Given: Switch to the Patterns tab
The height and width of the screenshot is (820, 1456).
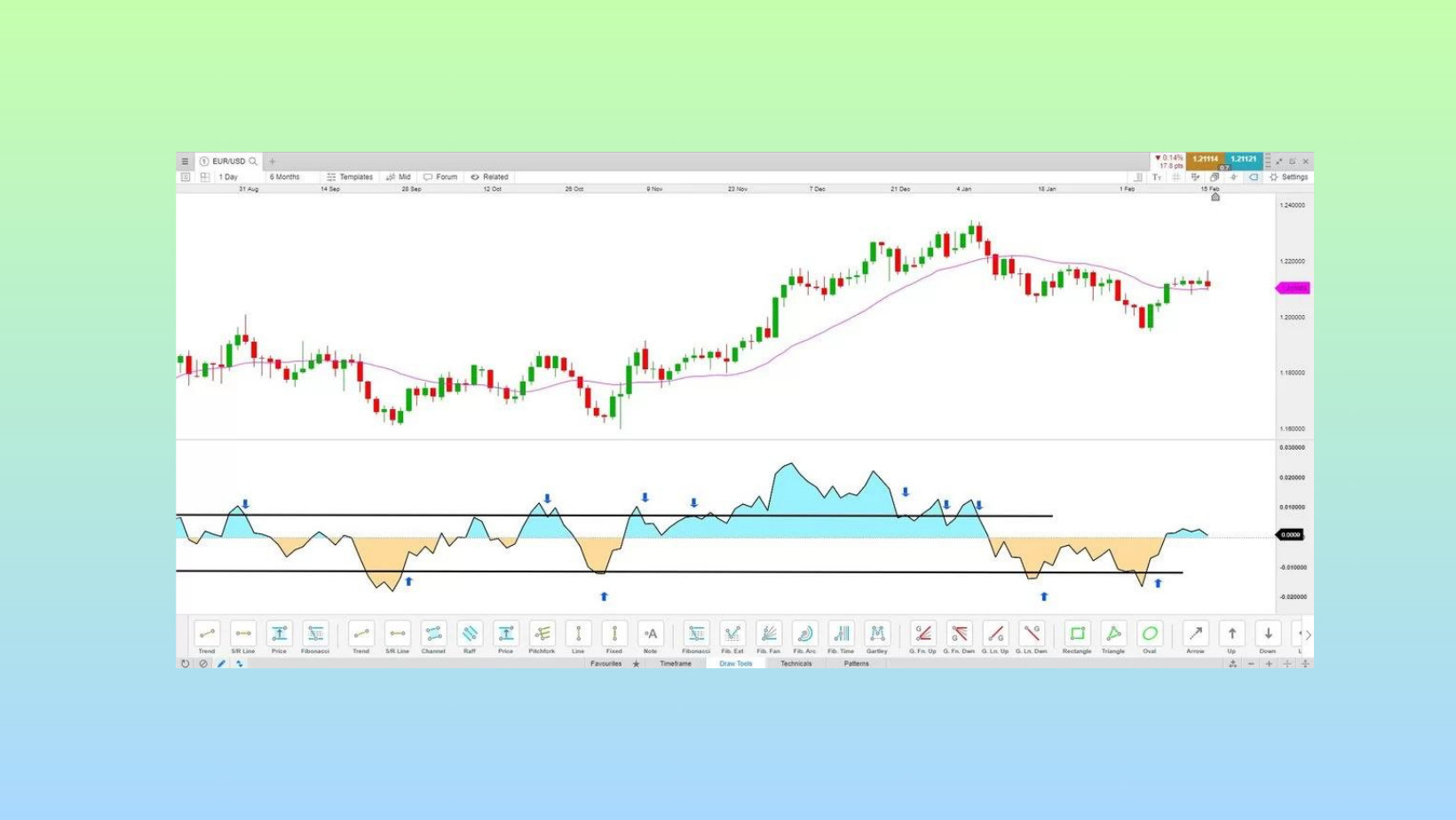Looking at the screenshot, I should point(857,664).
